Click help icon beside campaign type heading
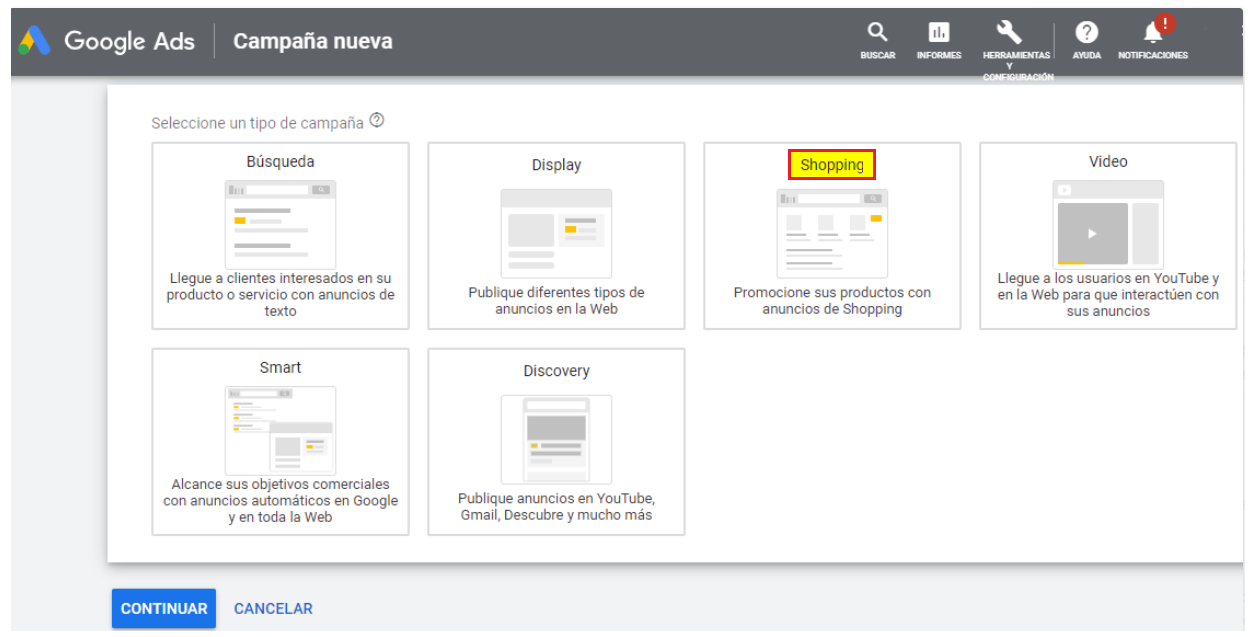This screenshot has width=1254, height=637. tap(377, 121)
